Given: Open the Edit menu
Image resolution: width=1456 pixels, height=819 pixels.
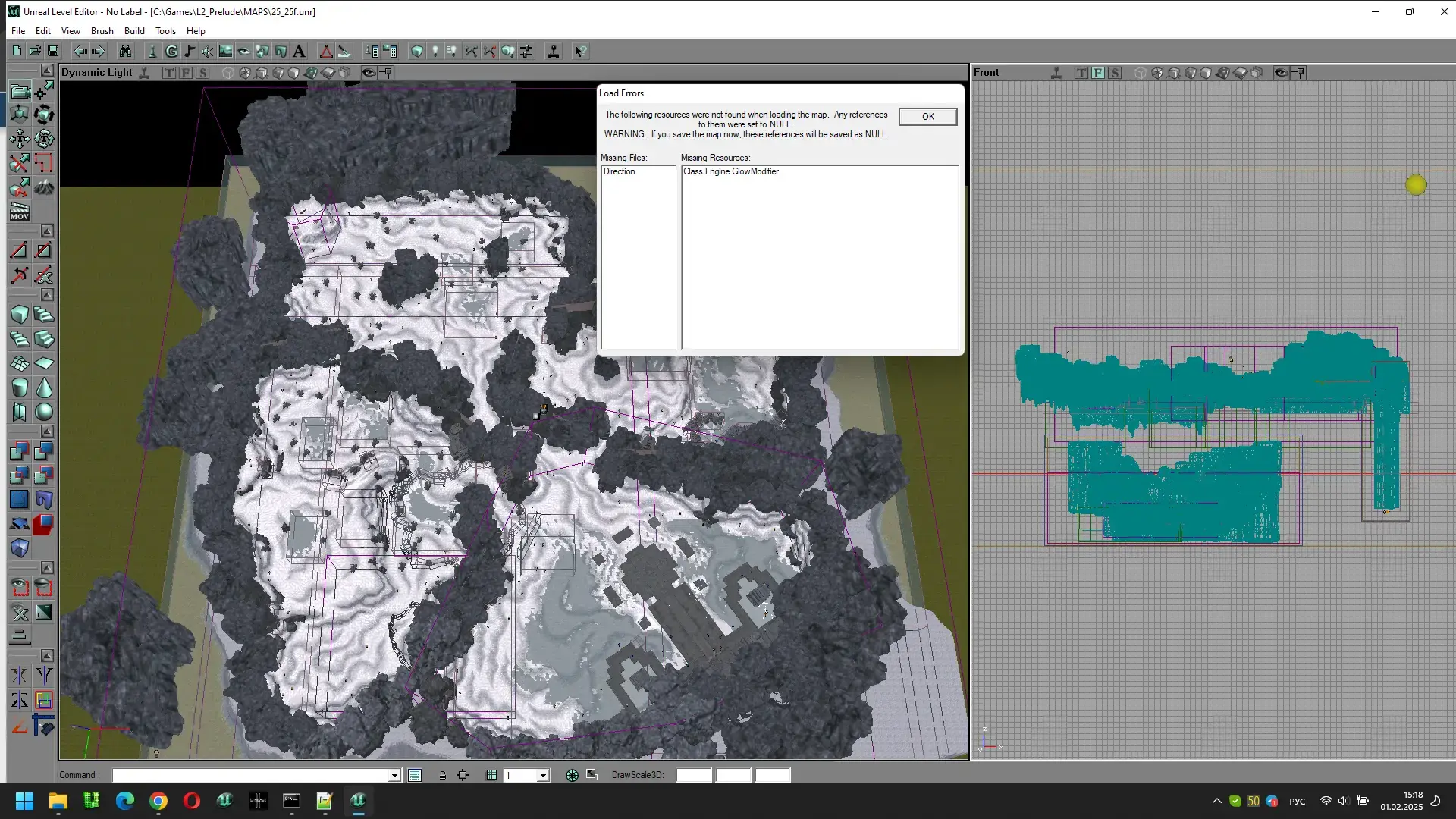Looking at the screenshot, I should click(x=43, y=31).
